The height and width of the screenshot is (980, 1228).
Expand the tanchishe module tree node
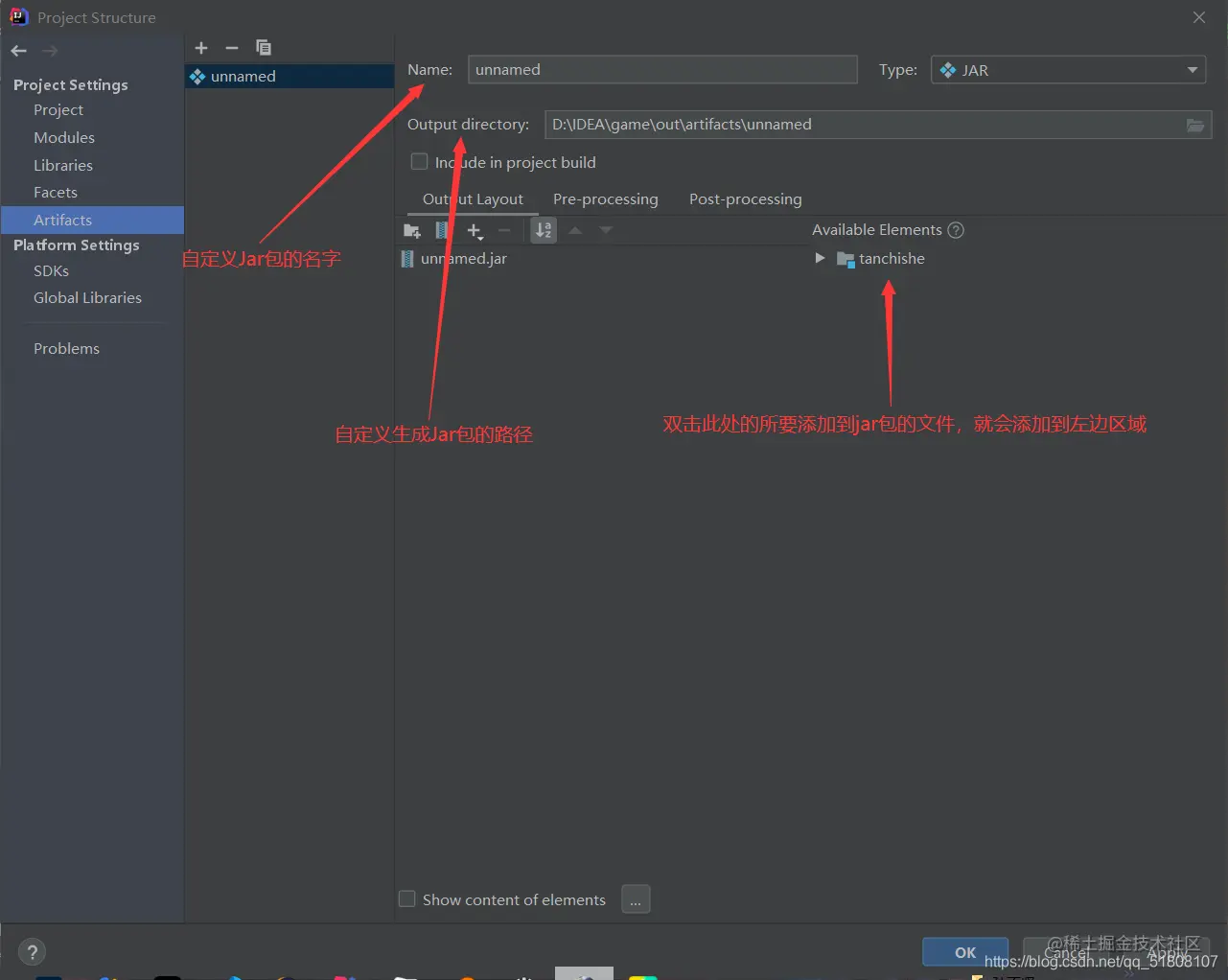820,258
